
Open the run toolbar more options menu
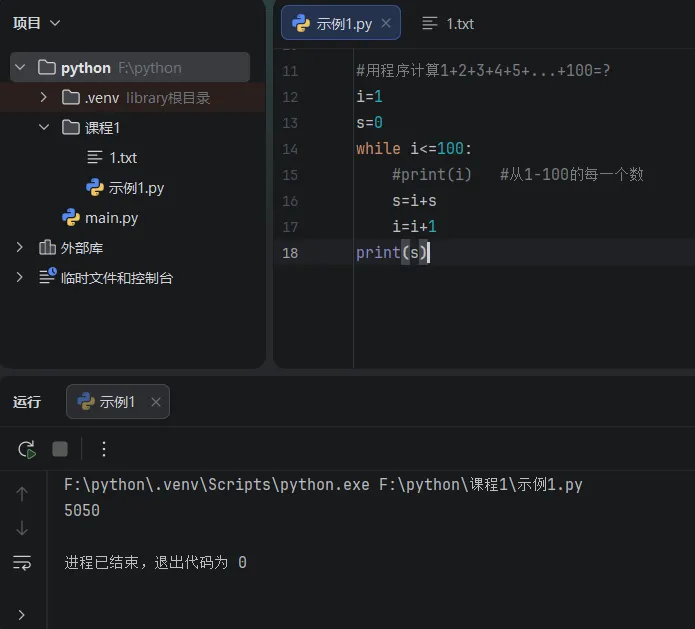coord(104,449)
